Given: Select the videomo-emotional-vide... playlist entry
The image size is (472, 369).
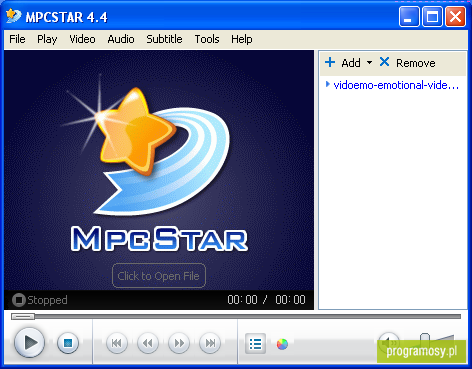Looking at the screenshot, I should [x=393, y=85].
